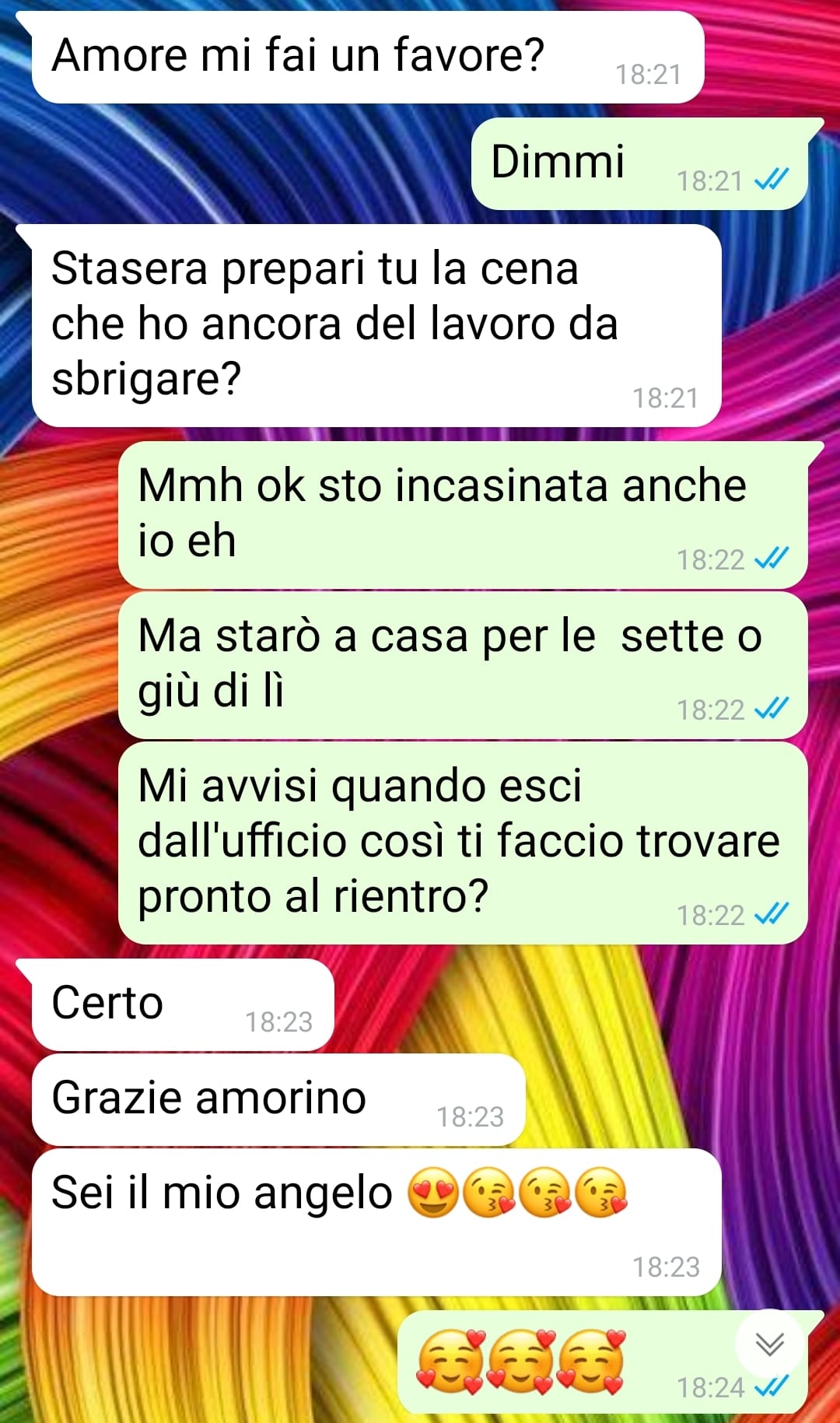Click blue ticks on 'giù di lì' message
This screenshot has width=840, height=1423.
(x=772, y=709)
